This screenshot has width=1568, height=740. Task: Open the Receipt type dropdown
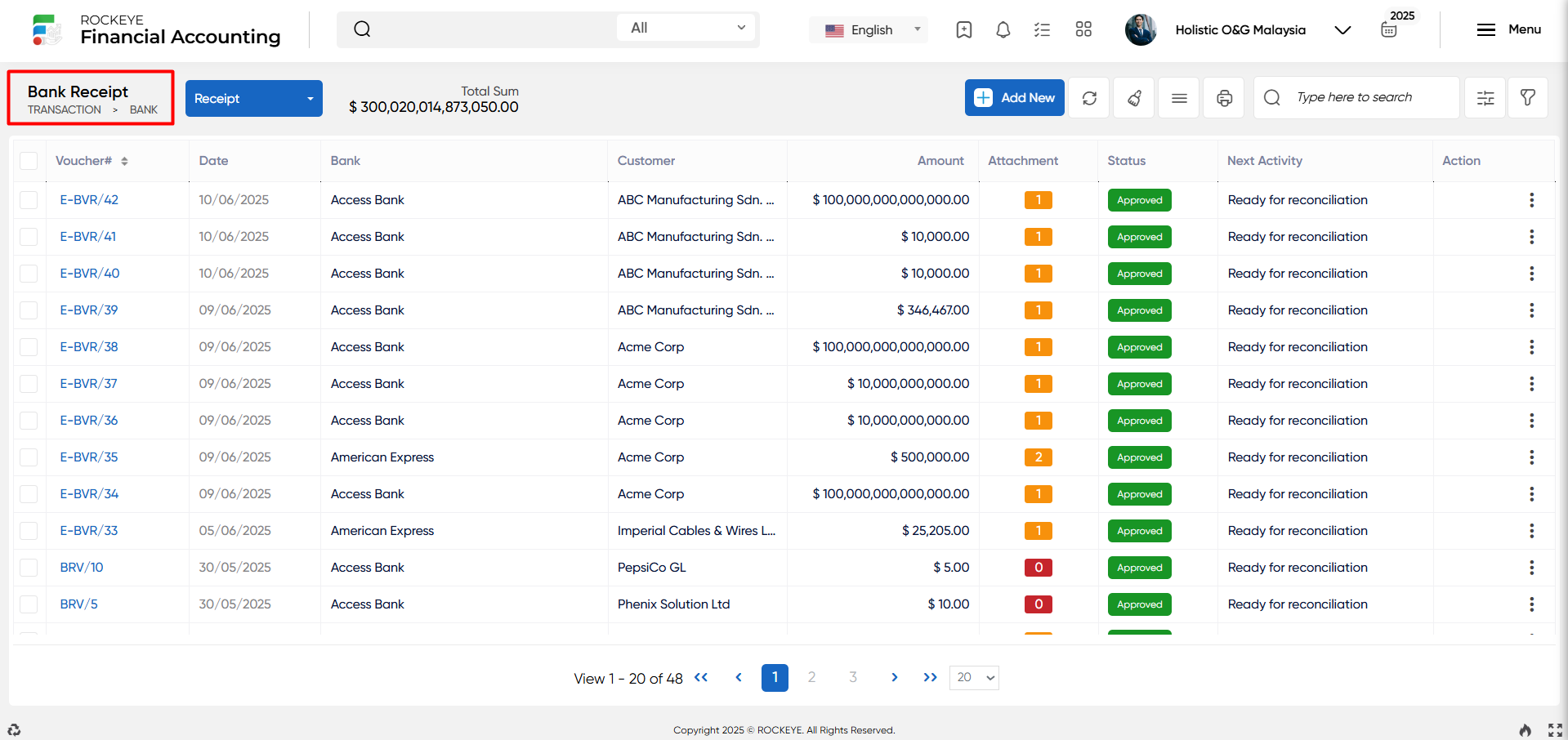click(x=254, y=98)
